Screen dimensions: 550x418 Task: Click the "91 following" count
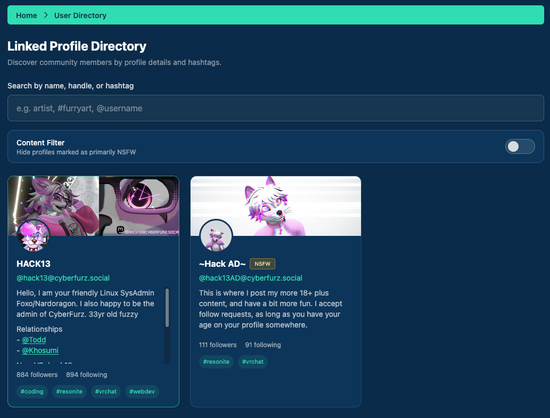(x=263, y=345)
